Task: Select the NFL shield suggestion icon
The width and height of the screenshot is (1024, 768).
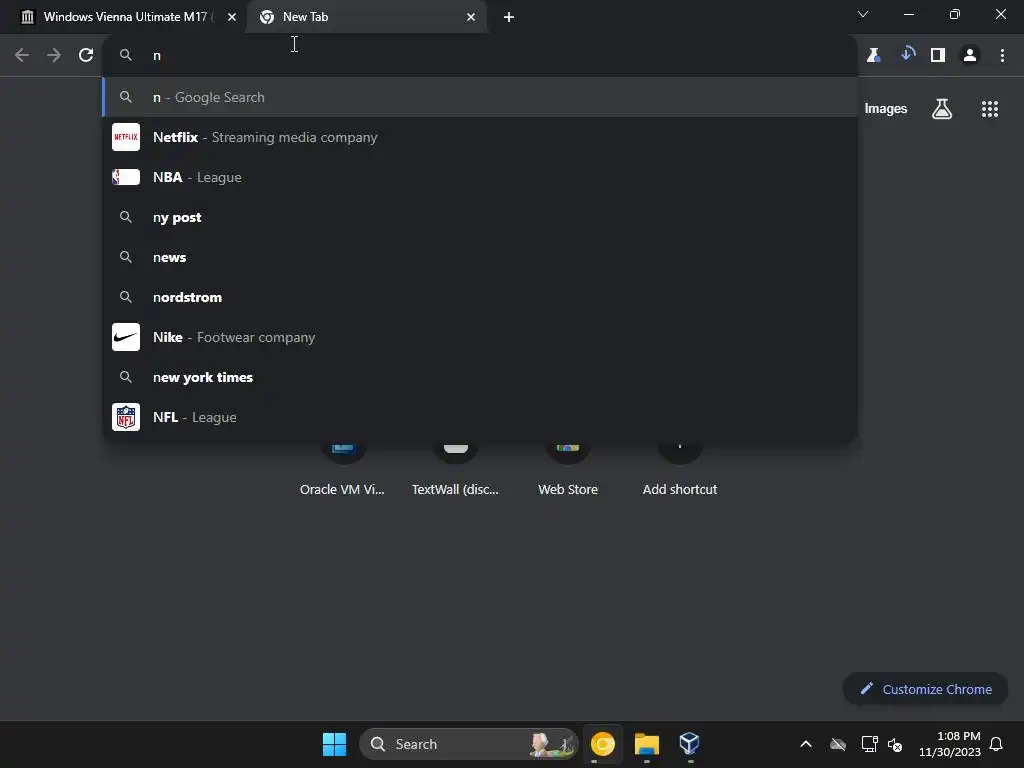Action: (126, 417)
